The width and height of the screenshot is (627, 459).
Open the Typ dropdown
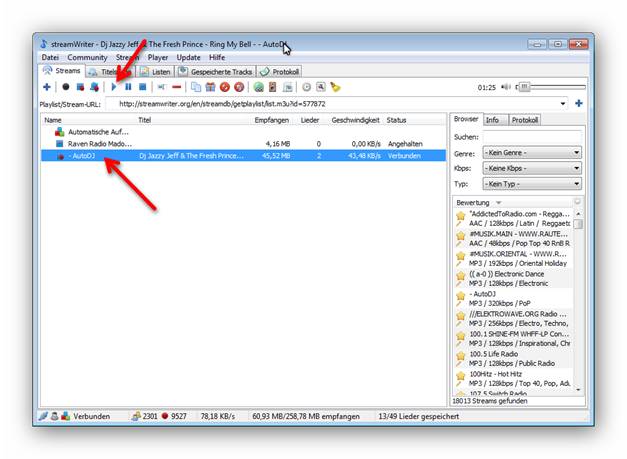pos(532,184)
